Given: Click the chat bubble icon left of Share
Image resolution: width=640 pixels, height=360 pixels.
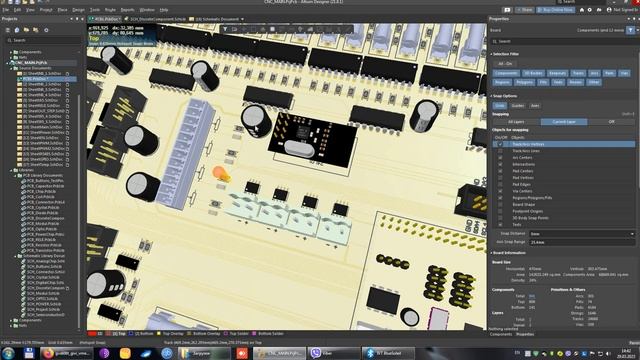Looking at the screenshot, I should (507, 10).
